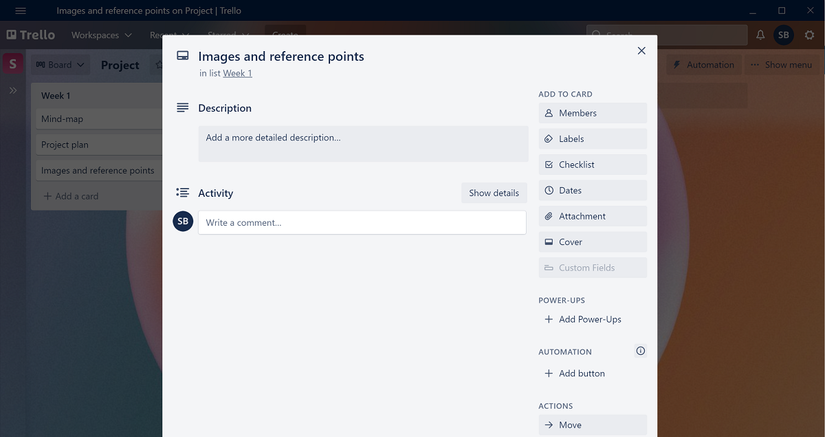Click Add Power-Ups

pyautogui.click(x=582, y=319)
